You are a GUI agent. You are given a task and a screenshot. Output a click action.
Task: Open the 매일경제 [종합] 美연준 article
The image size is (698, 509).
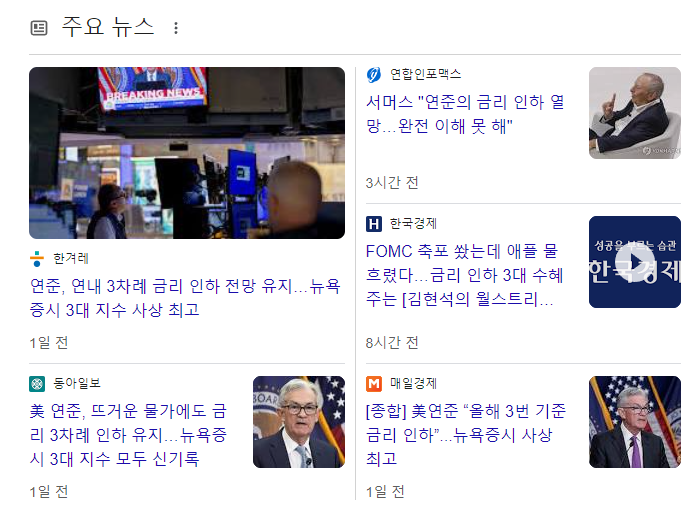[466, 435]
